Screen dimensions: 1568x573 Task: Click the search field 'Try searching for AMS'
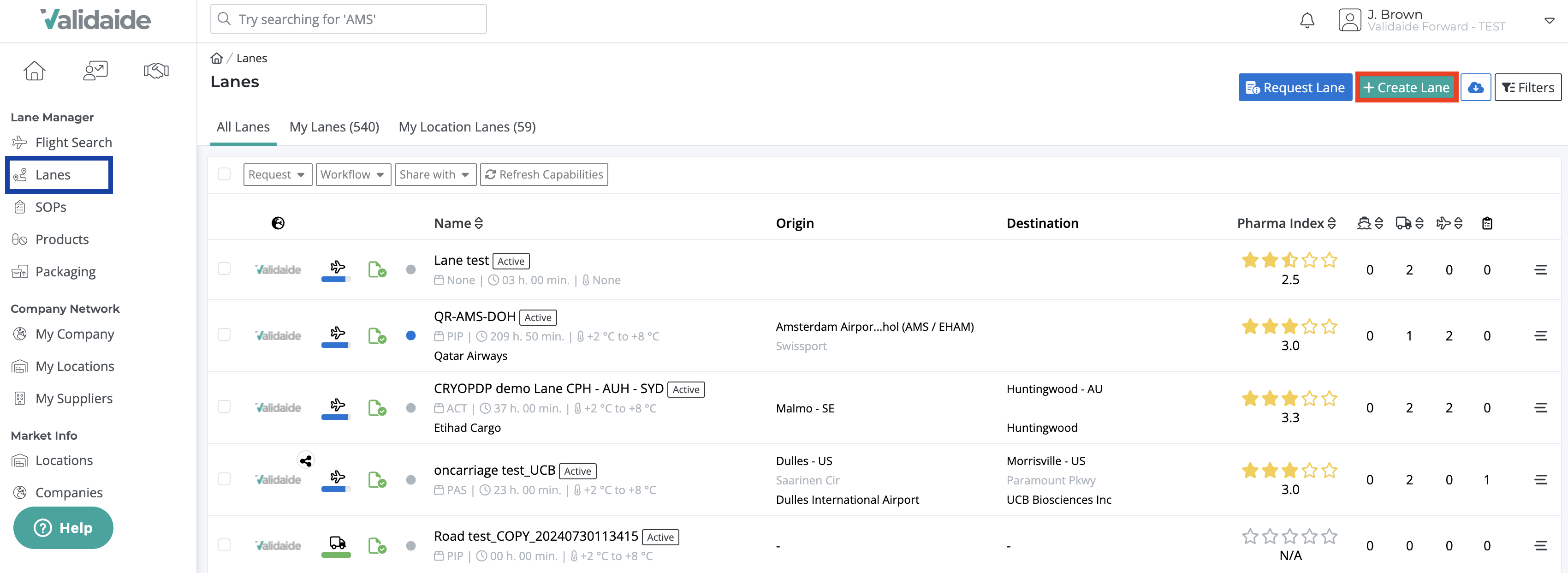(348, 19)
